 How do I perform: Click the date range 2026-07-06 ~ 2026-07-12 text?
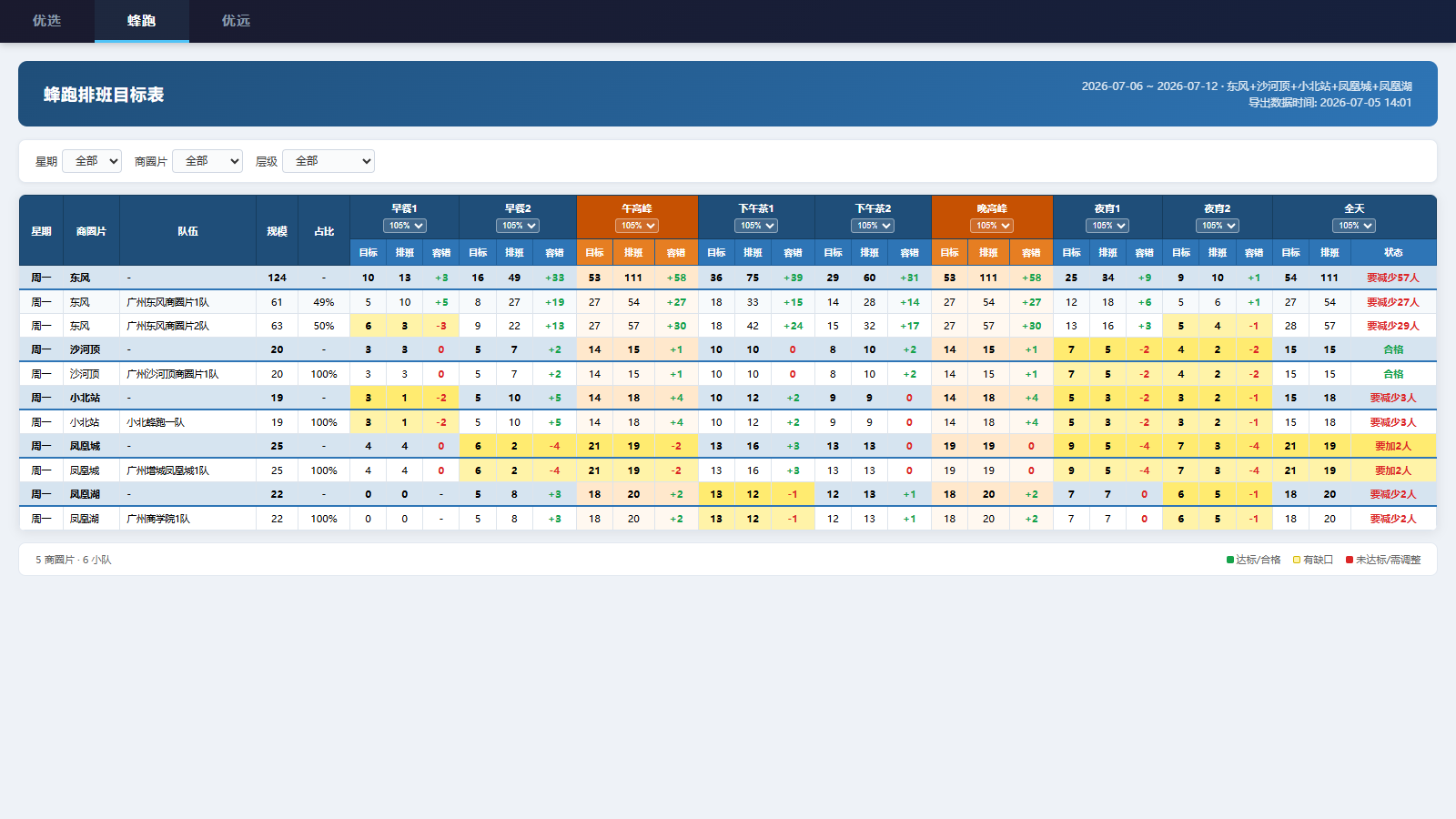click(1149, 86)
